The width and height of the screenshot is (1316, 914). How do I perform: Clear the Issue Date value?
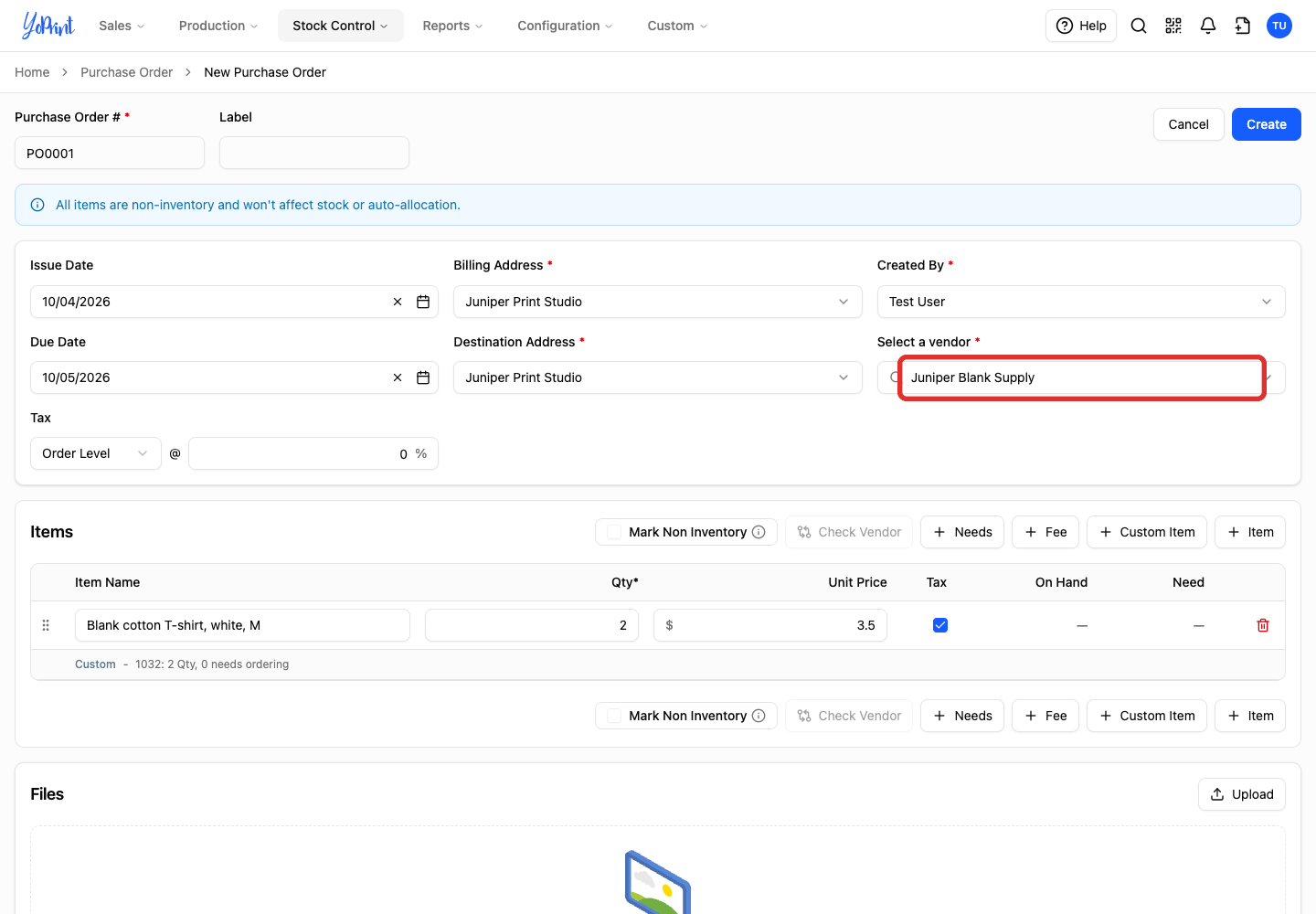[x=398, y=302]
